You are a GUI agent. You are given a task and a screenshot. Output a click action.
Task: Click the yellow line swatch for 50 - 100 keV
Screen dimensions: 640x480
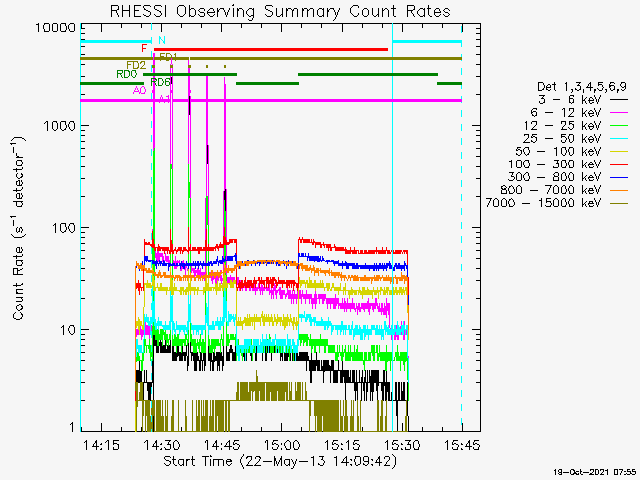[x=619, y=152]
